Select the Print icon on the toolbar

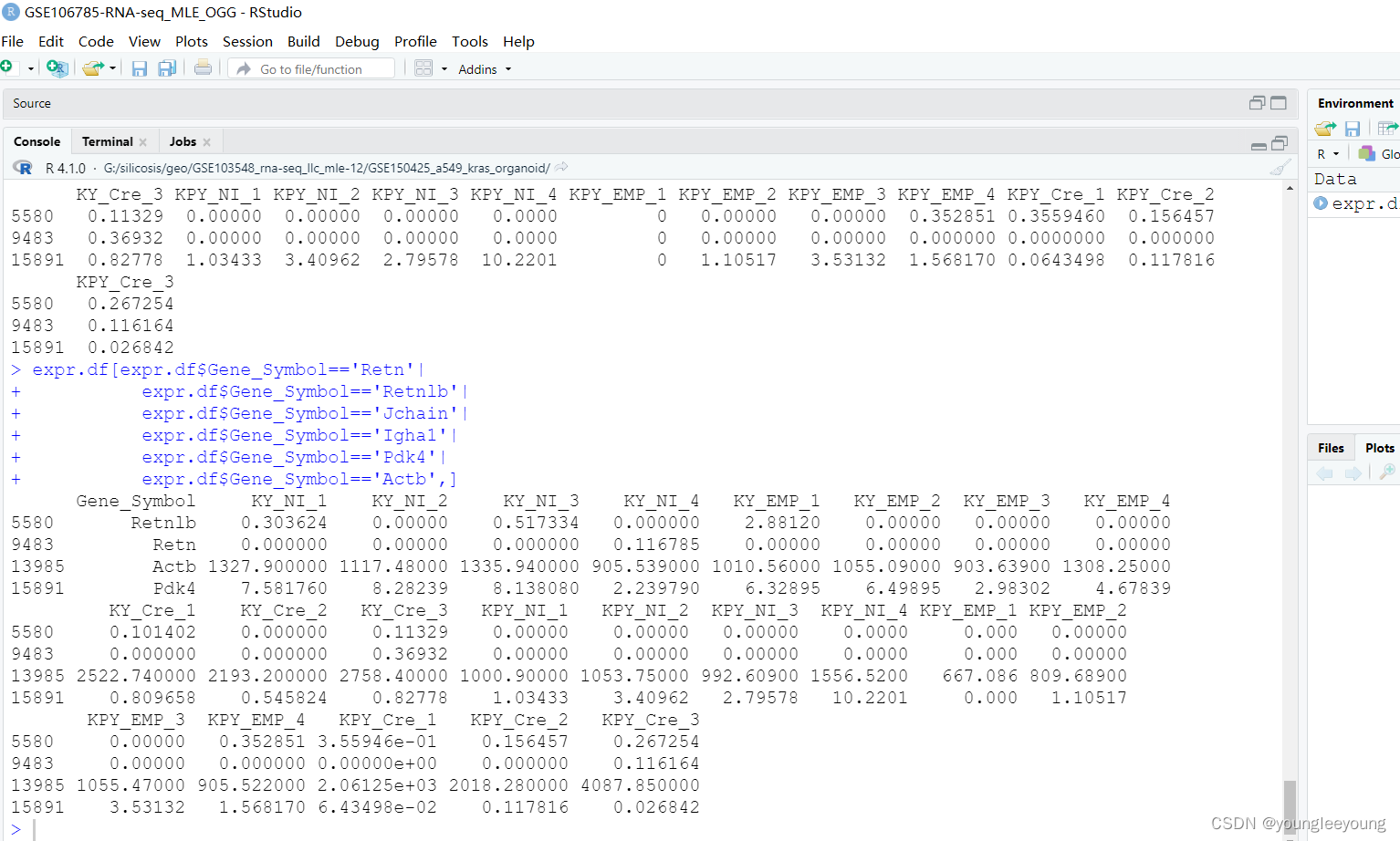point(203,67)
